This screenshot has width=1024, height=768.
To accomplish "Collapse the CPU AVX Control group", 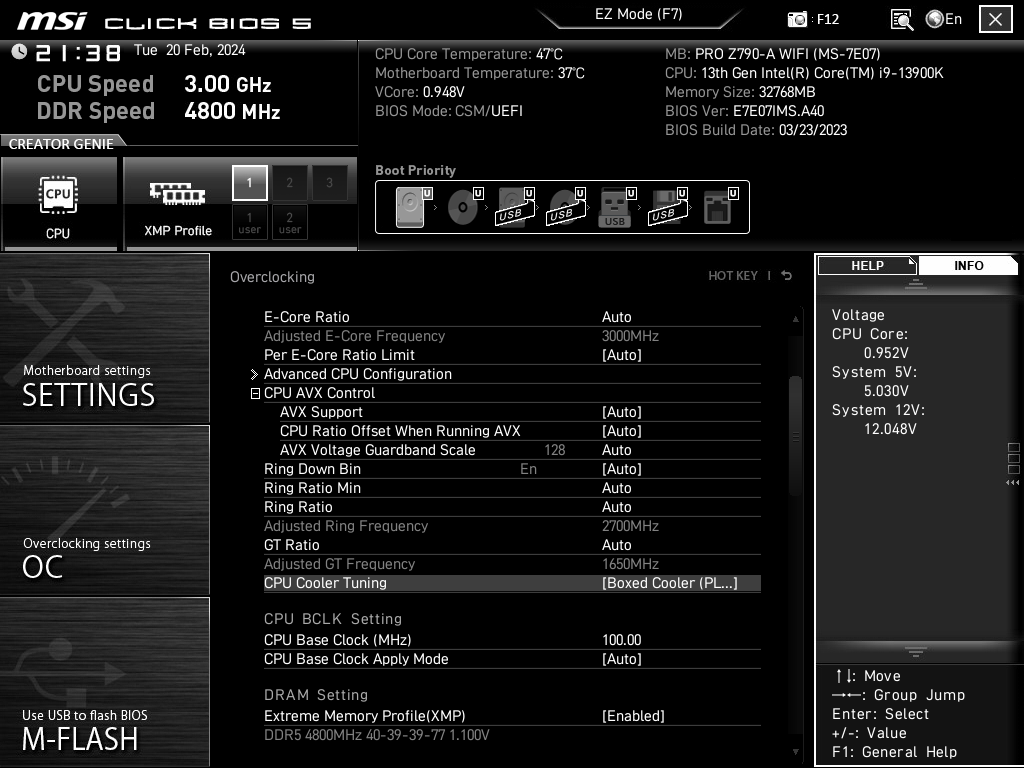I will coord(255,393).
